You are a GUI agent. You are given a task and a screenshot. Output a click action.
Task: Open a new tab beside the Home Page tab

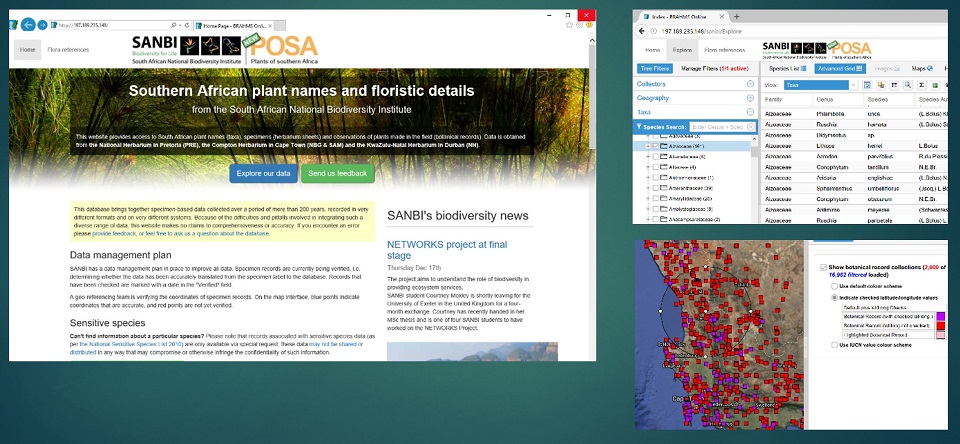280,26
